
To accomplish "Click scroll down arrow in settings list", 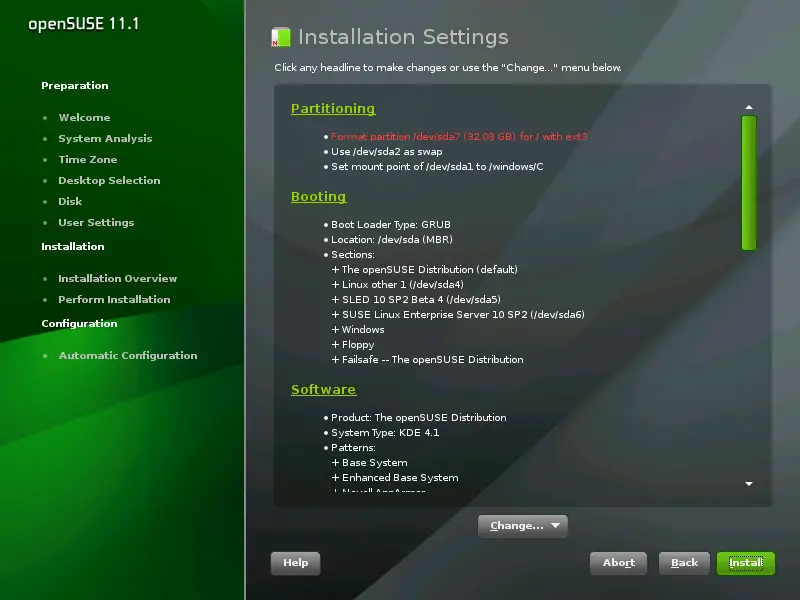I will (x=748, y=483).
